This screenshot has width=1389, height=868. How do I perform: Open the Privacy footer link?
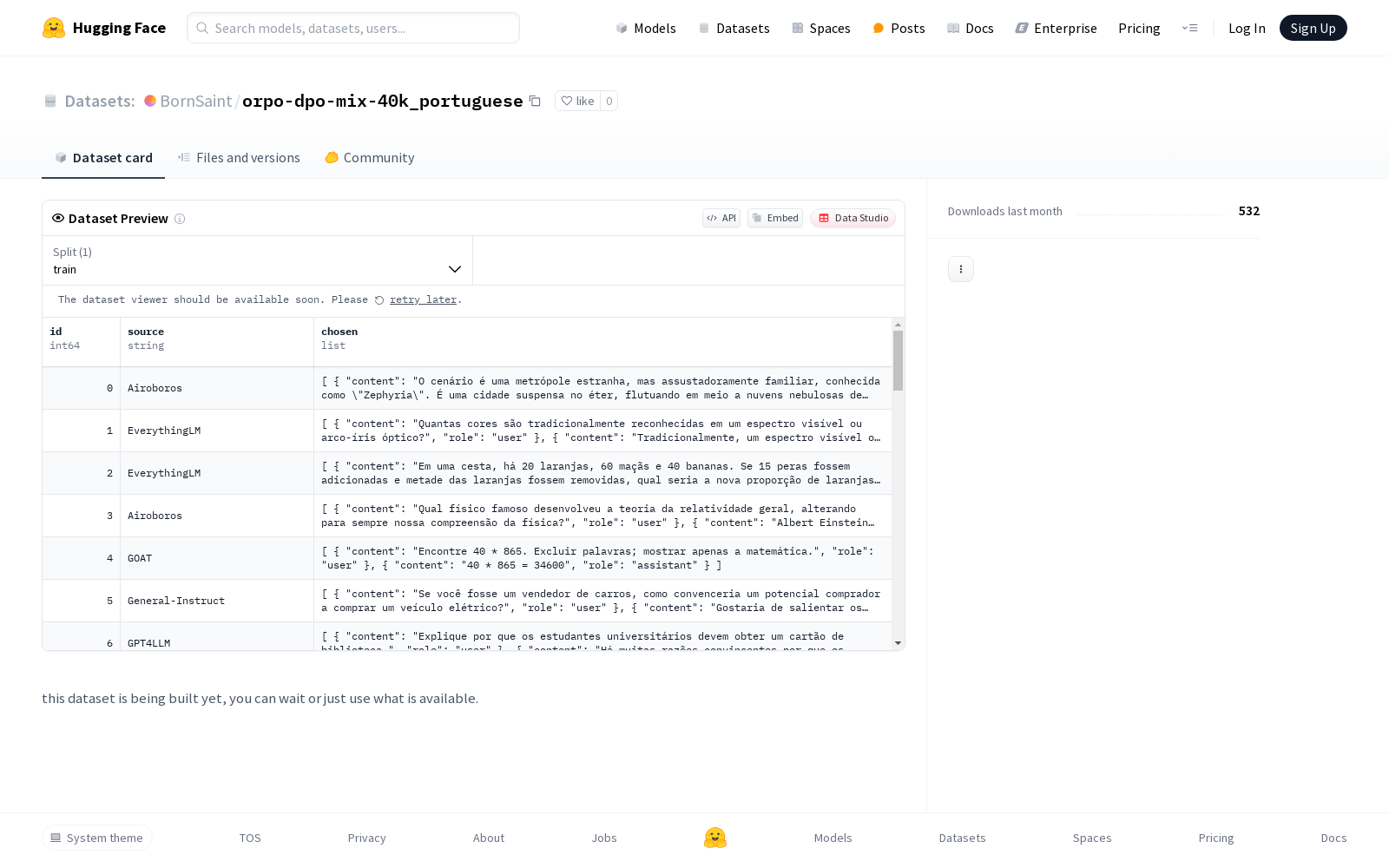(366, 838)
